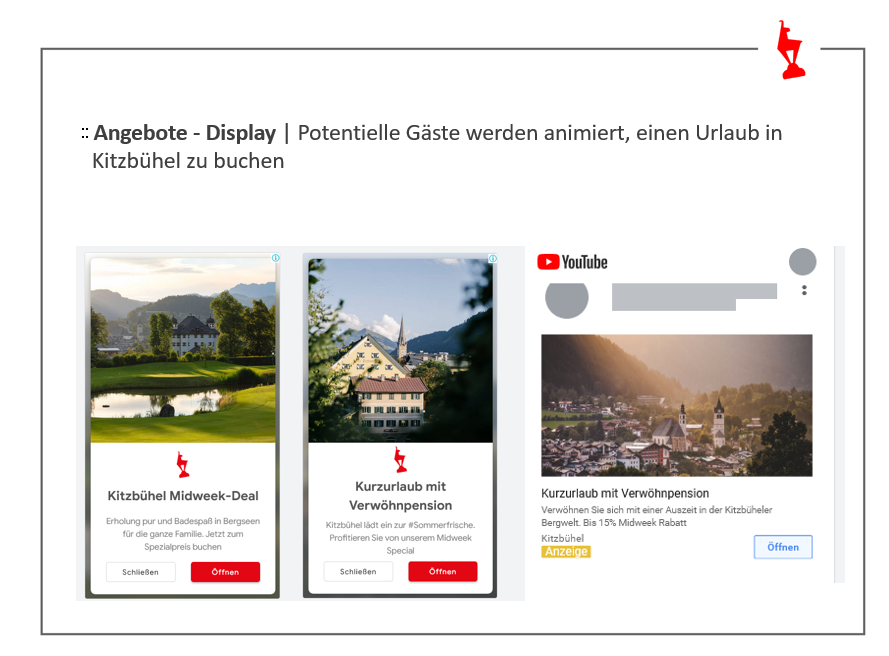889x656 pixels.
Task: Click Schließen in the Kurzurlaub ad
Action: coord(358,572)
